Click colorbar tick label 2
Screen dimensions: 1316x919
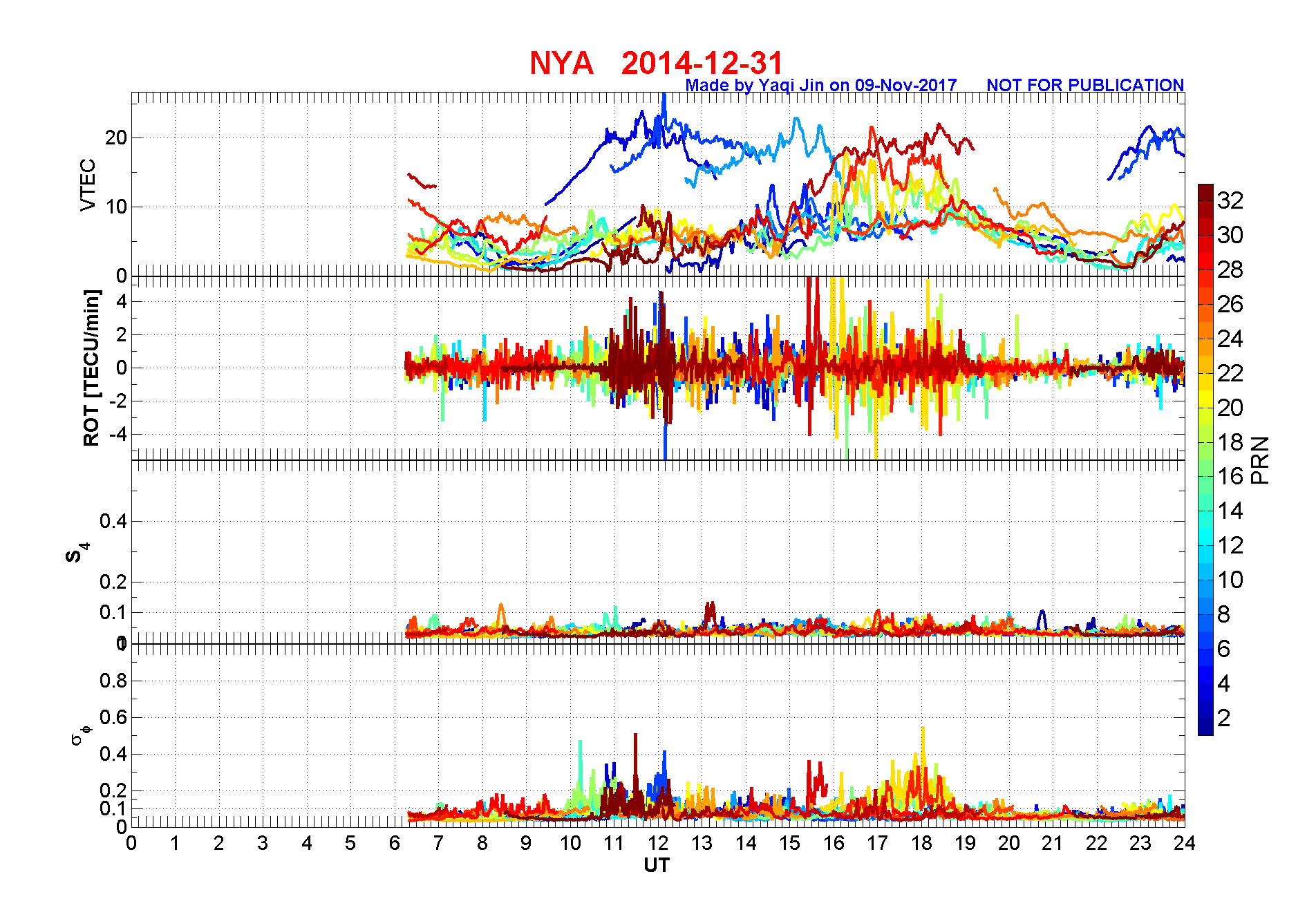click(1223, 718)
